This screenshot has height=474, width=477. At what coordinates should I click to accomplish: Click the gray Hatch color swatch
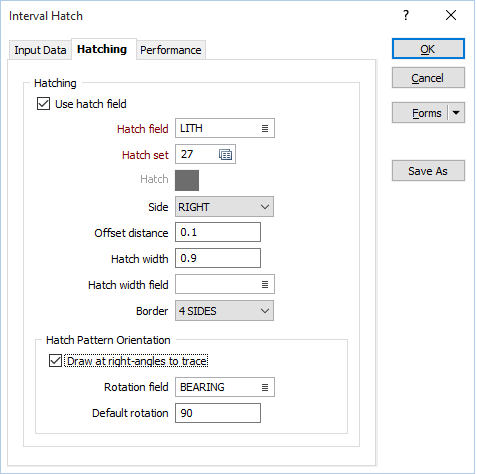(187, 180)
